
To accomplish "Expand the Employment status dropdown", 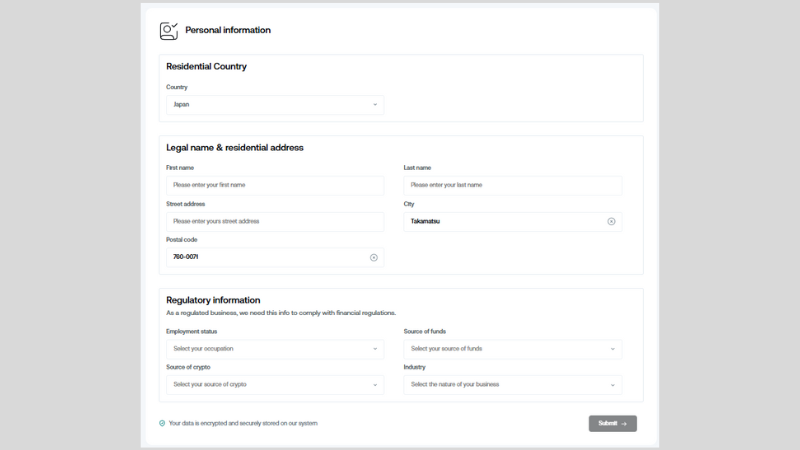I will coord(275,349).
